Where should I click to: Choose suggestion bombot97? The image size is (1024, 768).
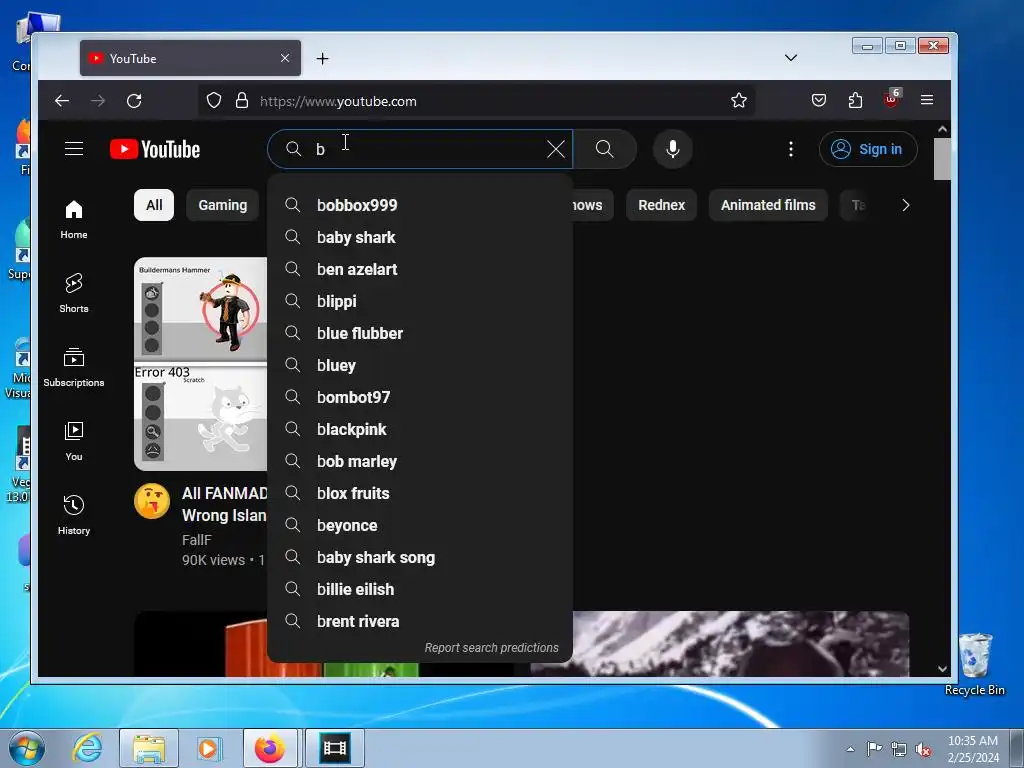(x=420, y=397)
